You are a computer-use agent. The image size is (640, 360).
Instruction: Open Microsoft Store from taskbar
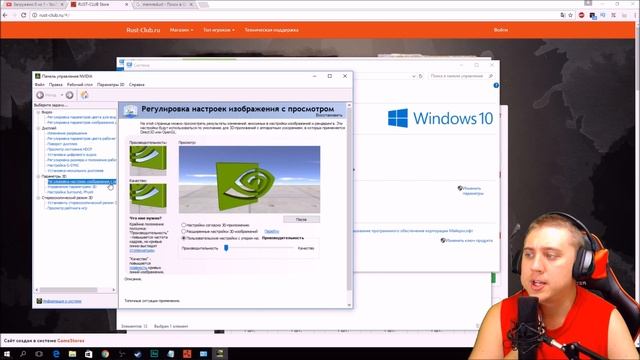(89, 354)
